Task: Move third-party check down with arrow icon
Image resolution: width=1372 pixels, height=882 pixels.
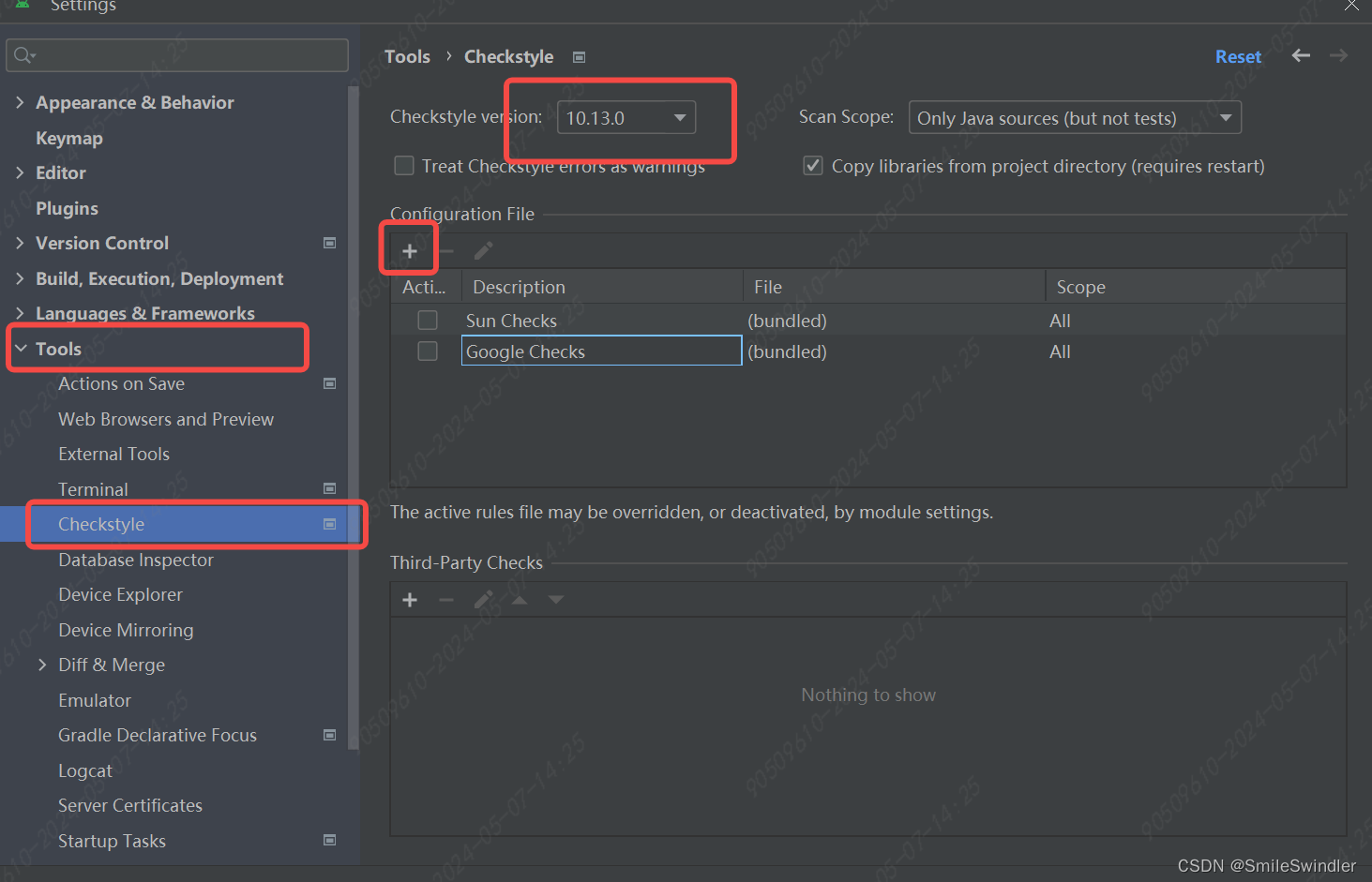Action: 555,599
